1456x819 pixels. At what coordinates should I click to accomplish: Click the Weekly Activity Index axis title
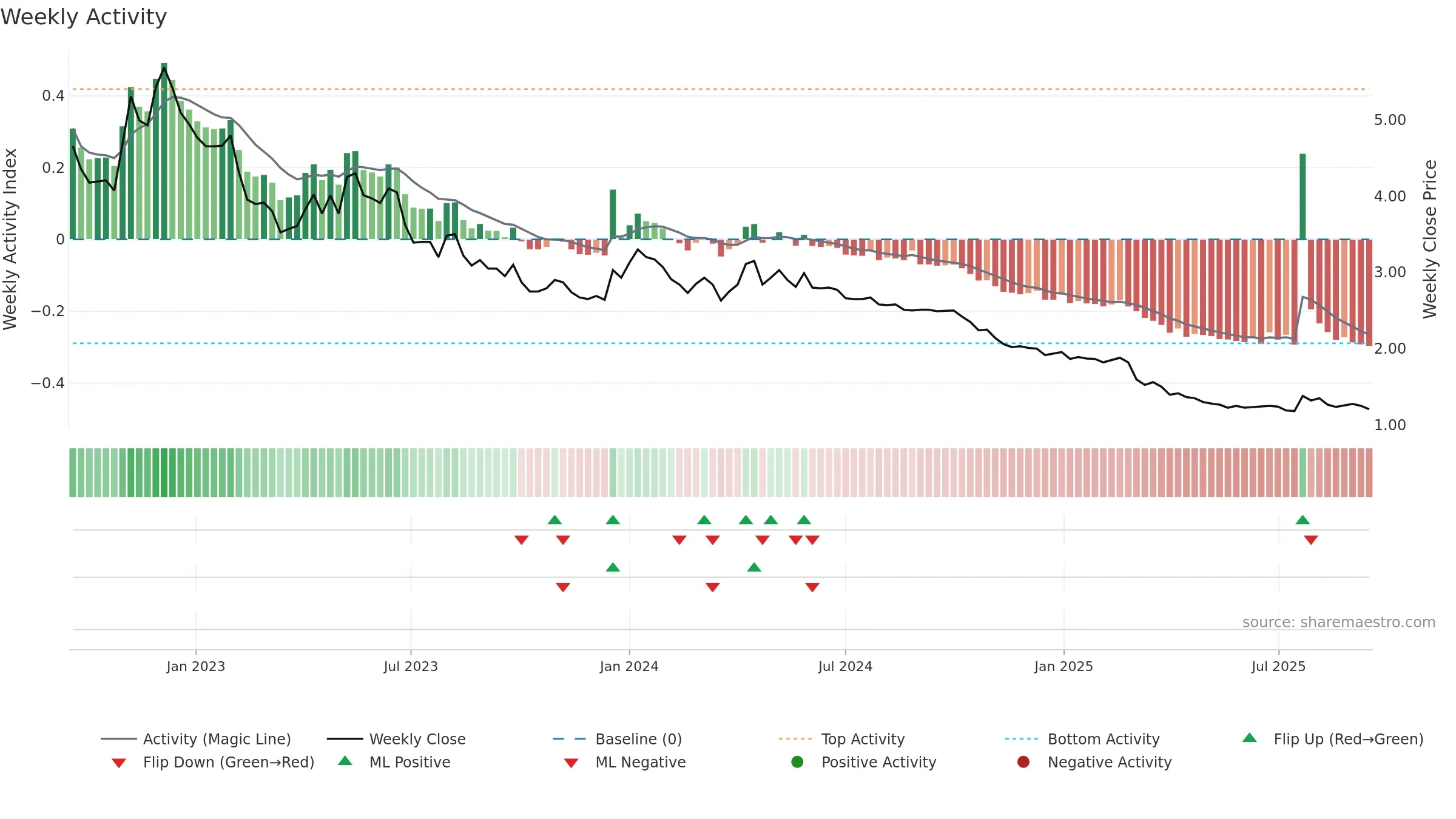point(10,239)
